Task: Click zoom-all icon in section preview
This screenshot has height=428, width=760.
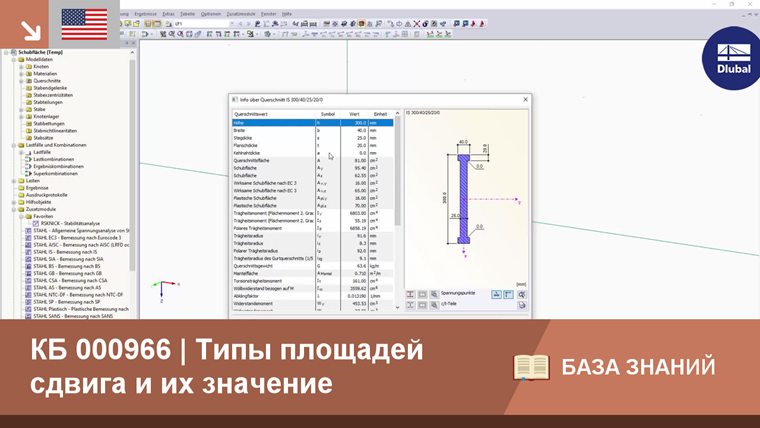Action: (x=522, y=294)
